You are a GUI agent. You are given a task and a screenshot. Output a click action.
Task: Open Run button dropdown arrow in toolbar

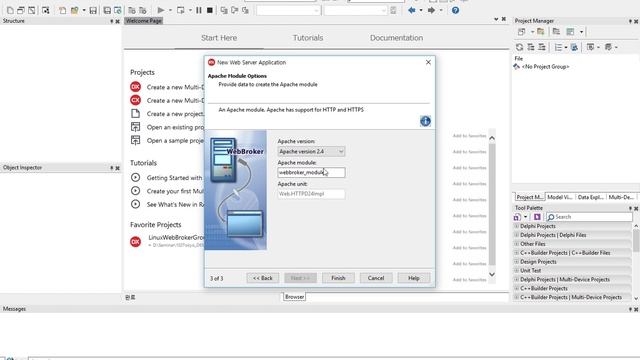[x=170, y=10]
